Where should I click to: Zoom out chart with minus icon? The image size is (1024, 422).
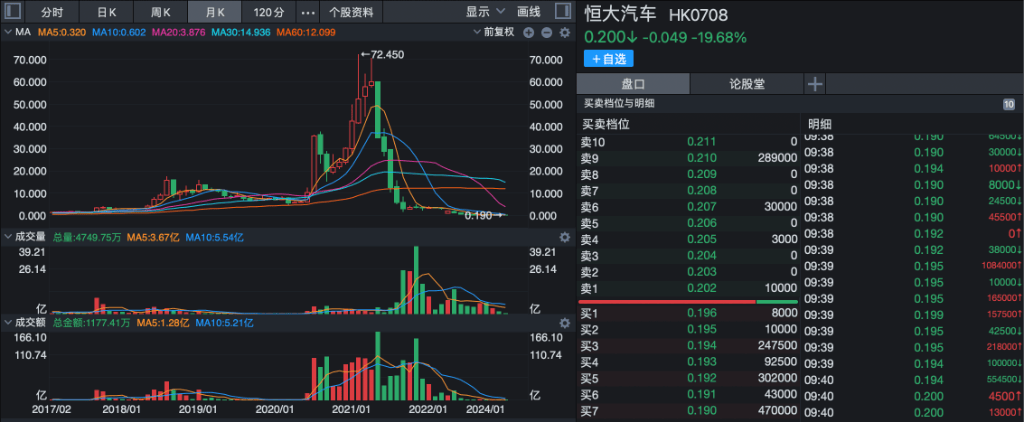pos(547,32)
